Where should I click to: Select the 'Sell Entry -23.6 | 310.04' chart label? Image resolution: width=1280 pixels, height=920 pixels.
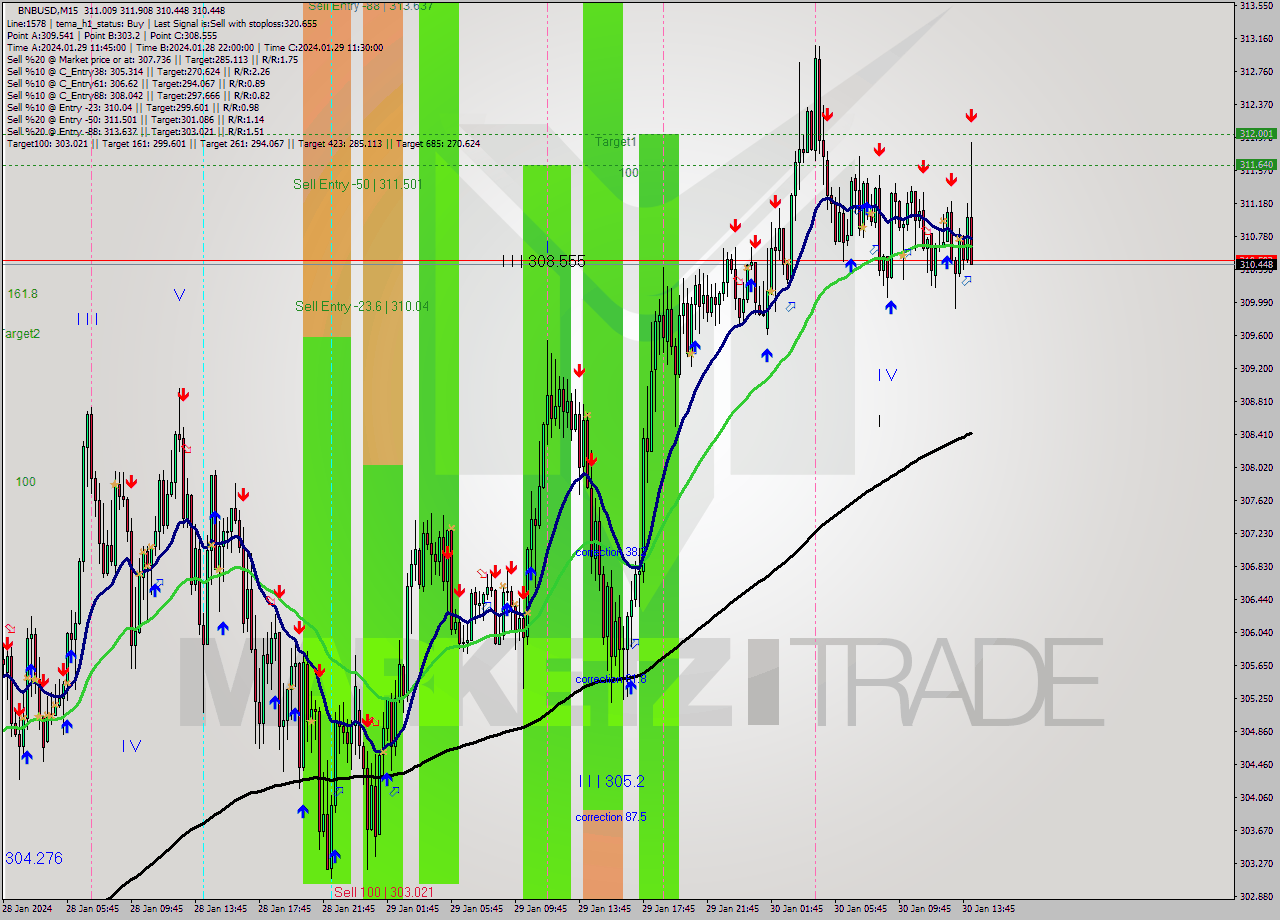pyautogui.click(x=362, y=306)
